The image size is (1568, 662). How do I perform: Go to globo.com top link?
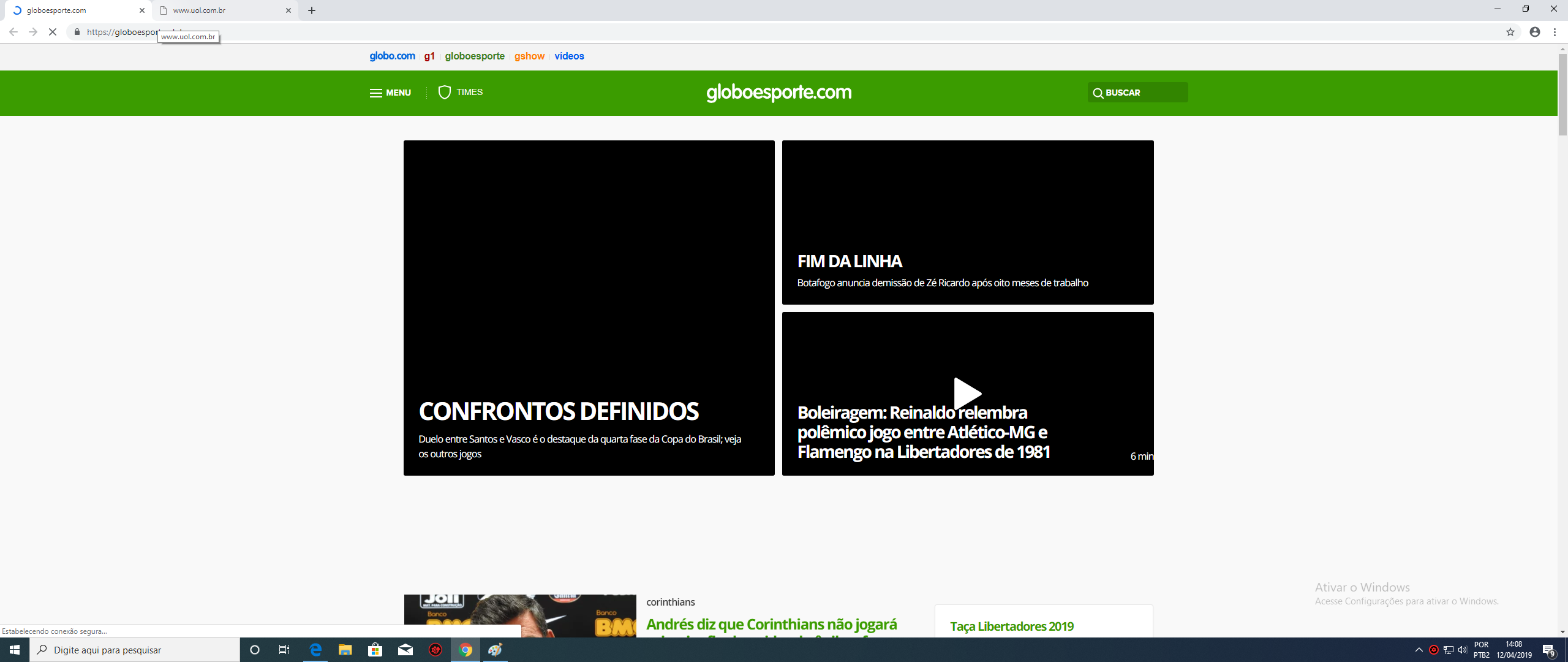coord(392,56)
